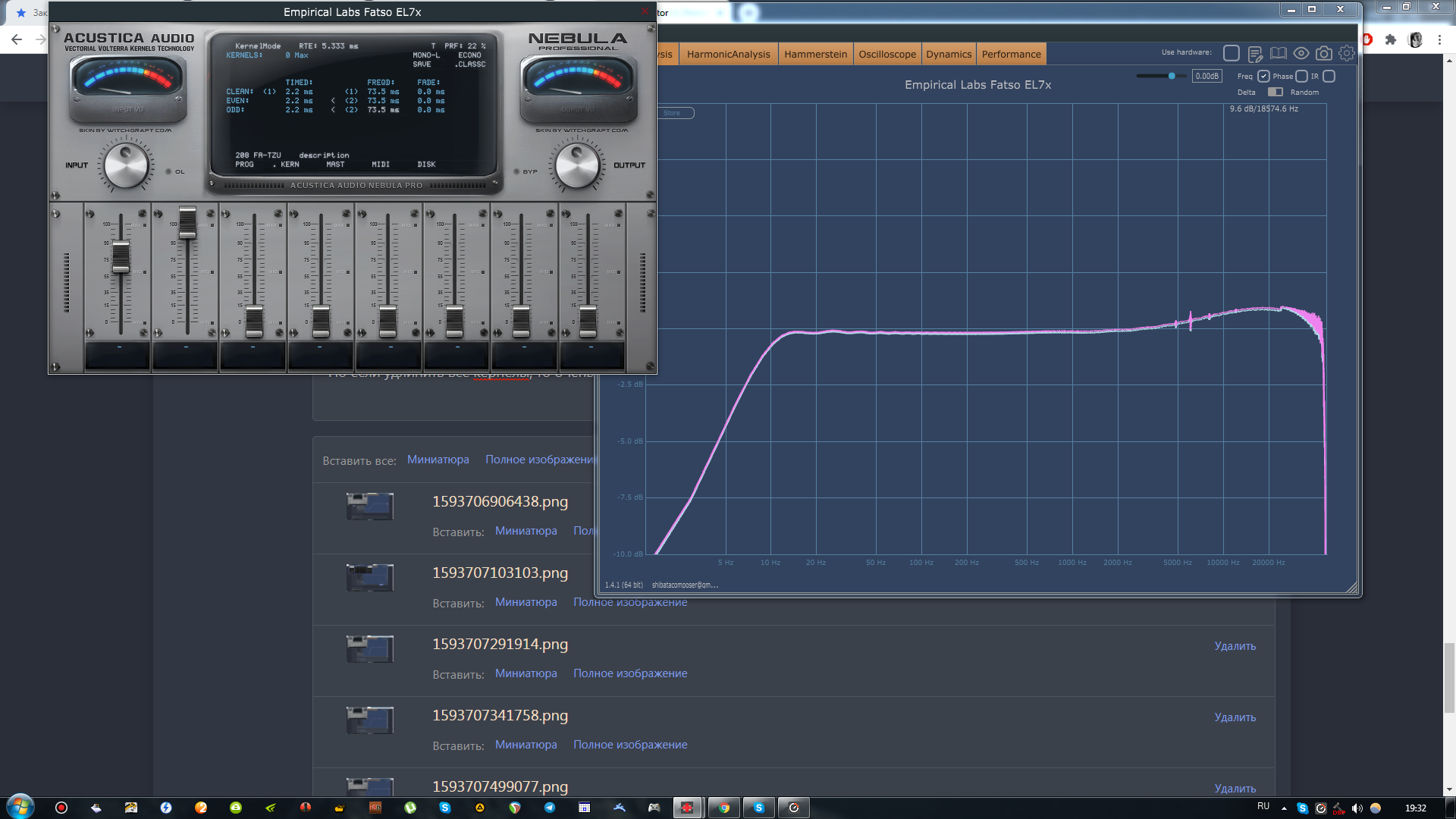
Task: Click the KERNELS 0 Max value
Action: click(297, 55)
